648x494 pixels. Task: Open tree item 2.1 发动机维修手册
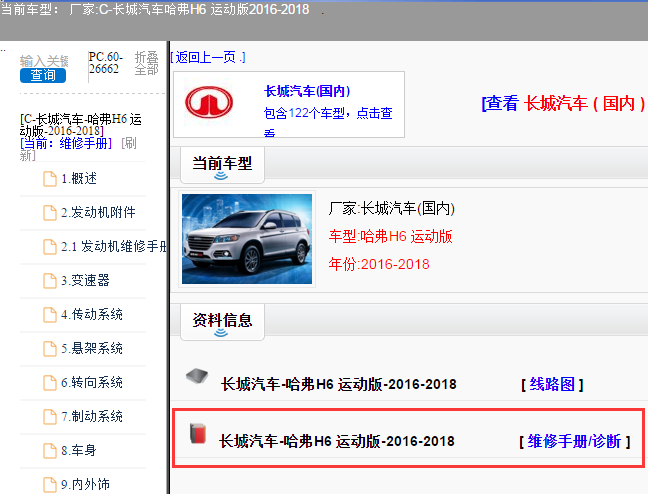(x=114, y=246)
